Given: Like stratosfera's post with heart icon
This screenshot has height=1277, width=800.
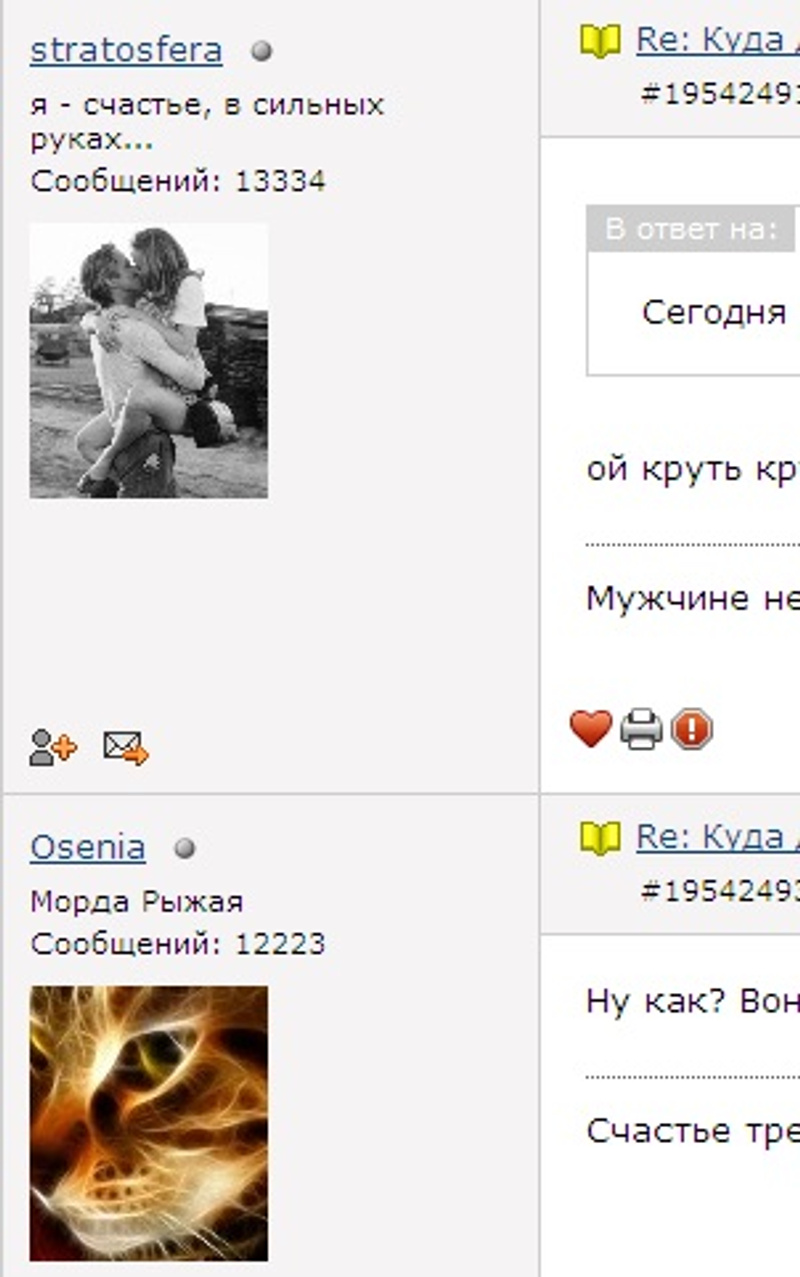Looking at the screenshot, I should [x=590, y=729].
